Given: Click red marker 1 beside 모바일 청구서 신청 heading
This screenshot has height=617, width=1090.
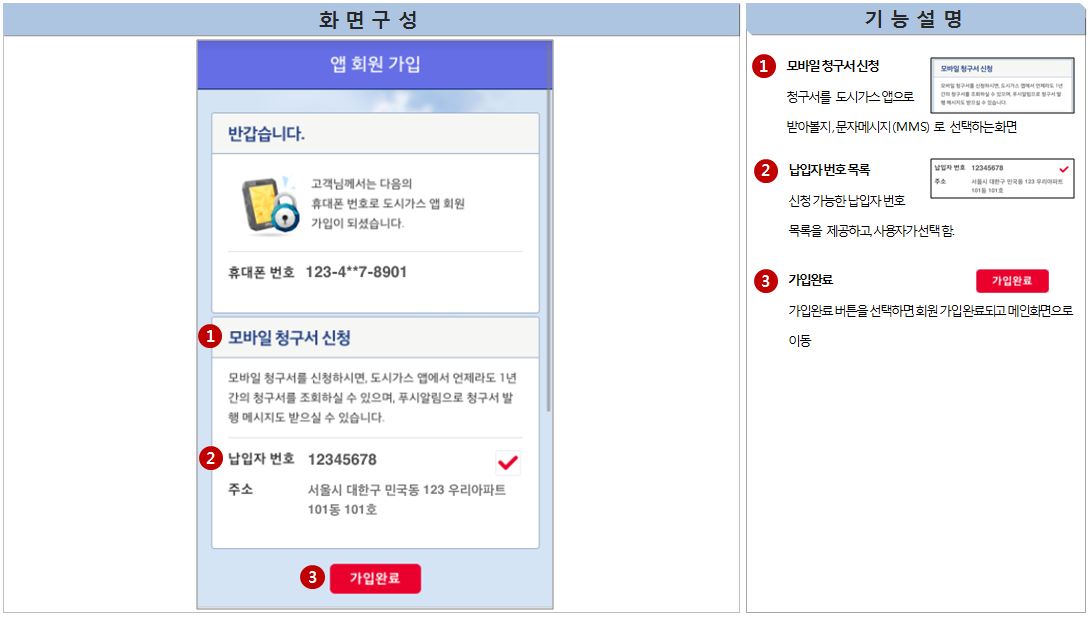Looking at the screenshot, I should pos(209,337).
